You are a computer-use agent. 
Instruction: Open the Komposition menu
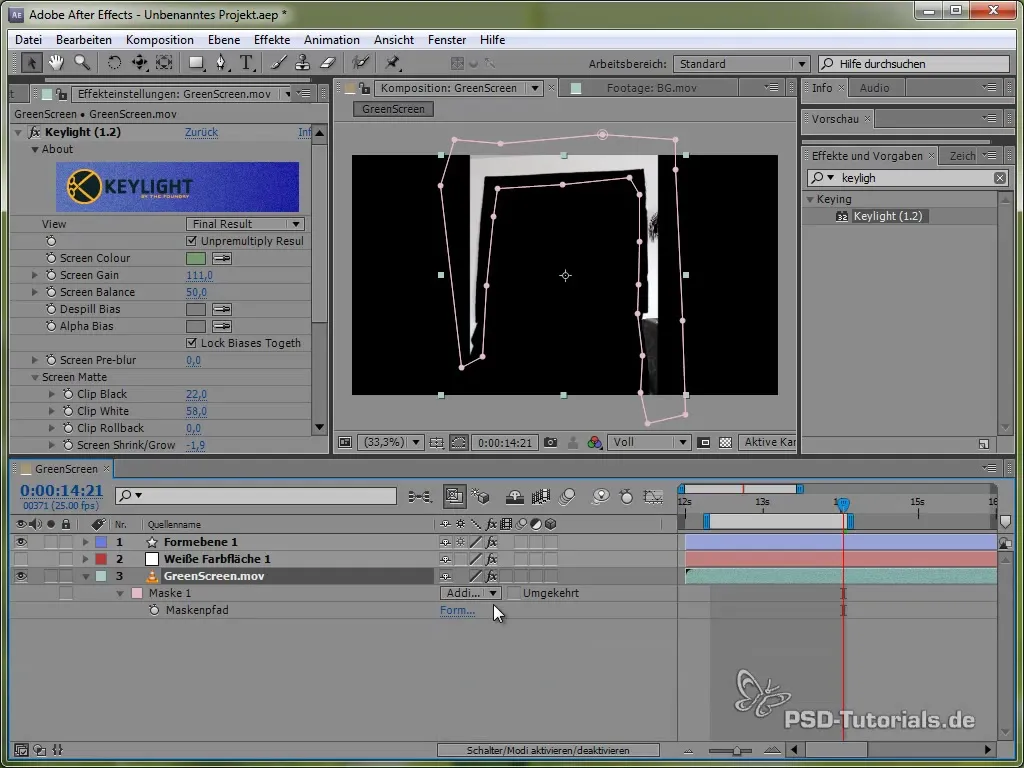159,40
